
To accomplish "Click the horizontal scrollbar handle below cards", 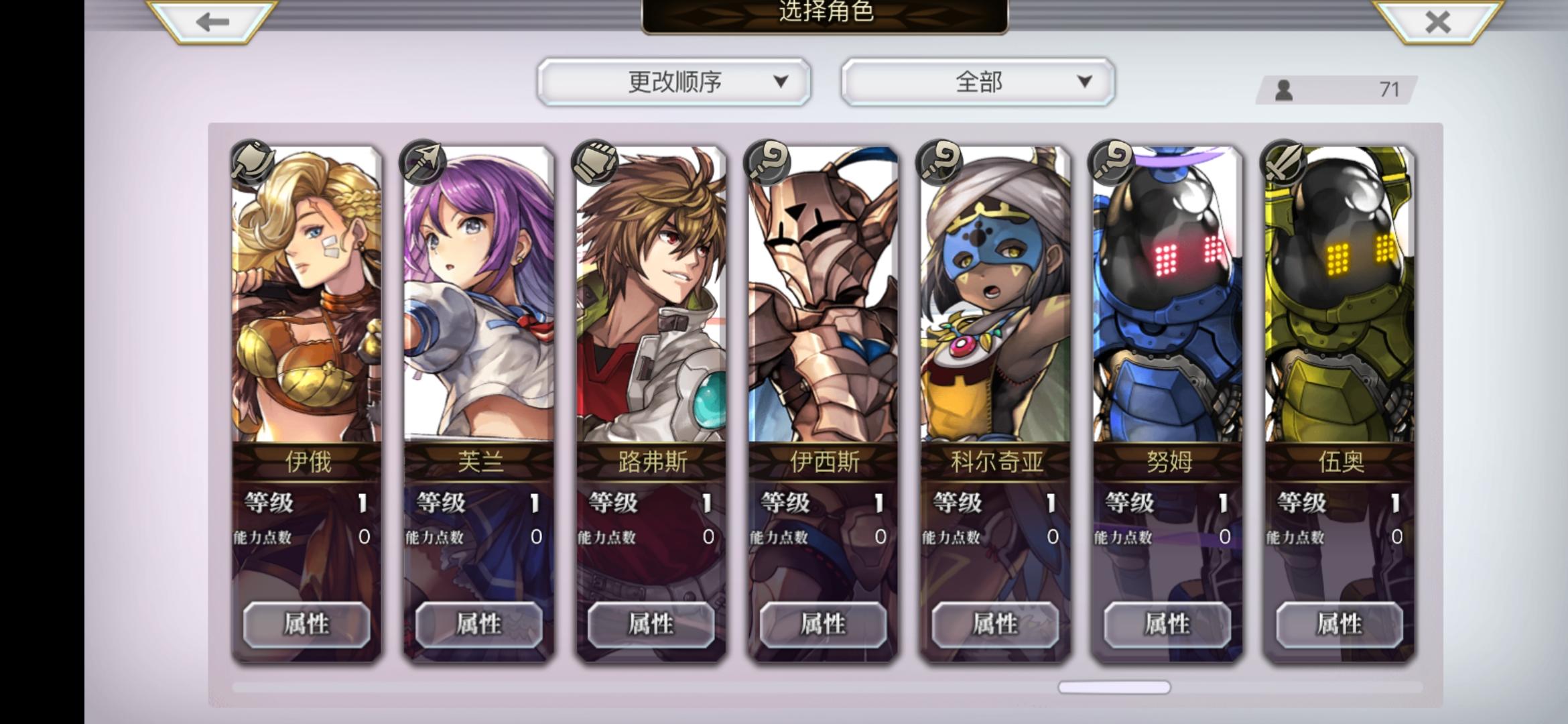I will 1114,687.
